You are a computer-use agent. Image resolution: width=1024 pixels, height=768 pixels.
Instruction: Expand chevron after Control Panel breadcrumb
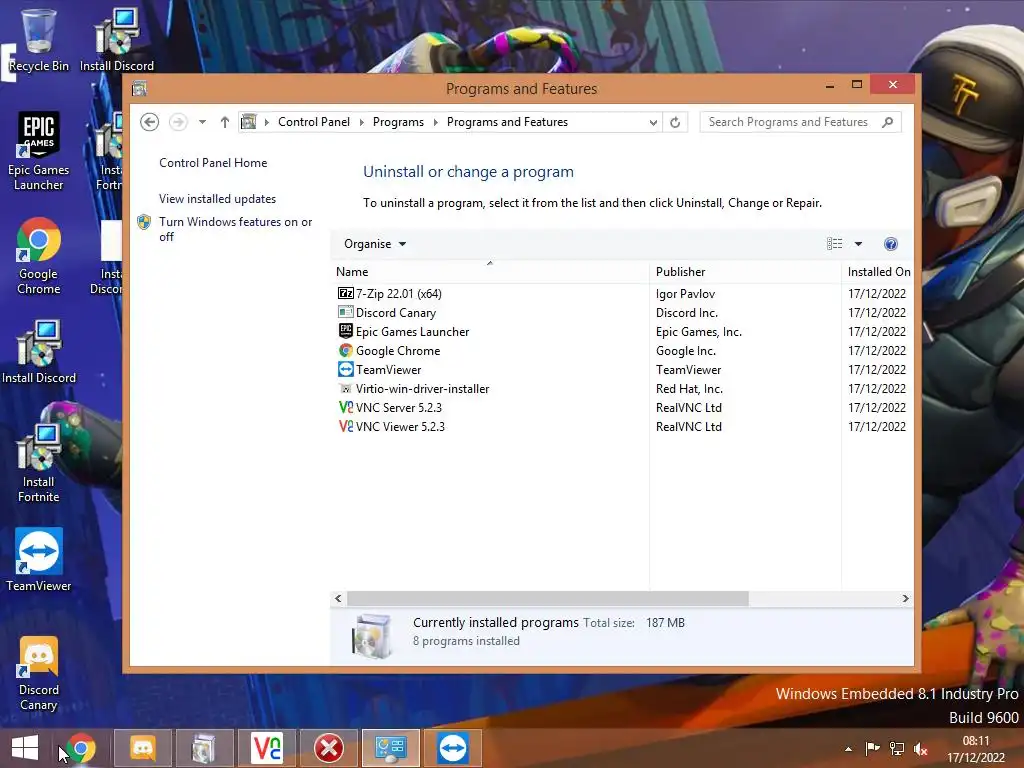pos(361,122)
